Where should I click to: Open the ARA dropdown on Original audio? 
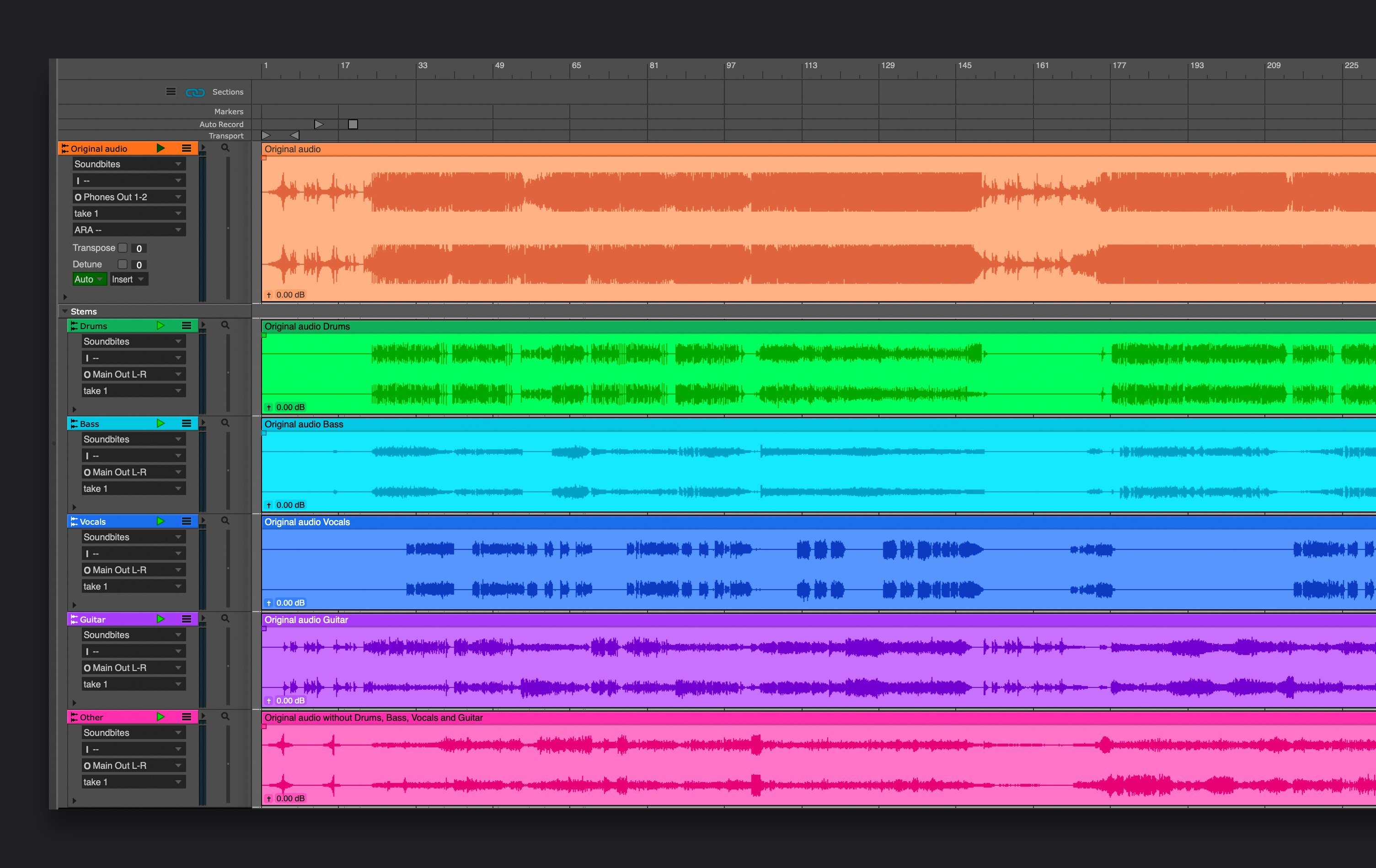coord(129,229)
